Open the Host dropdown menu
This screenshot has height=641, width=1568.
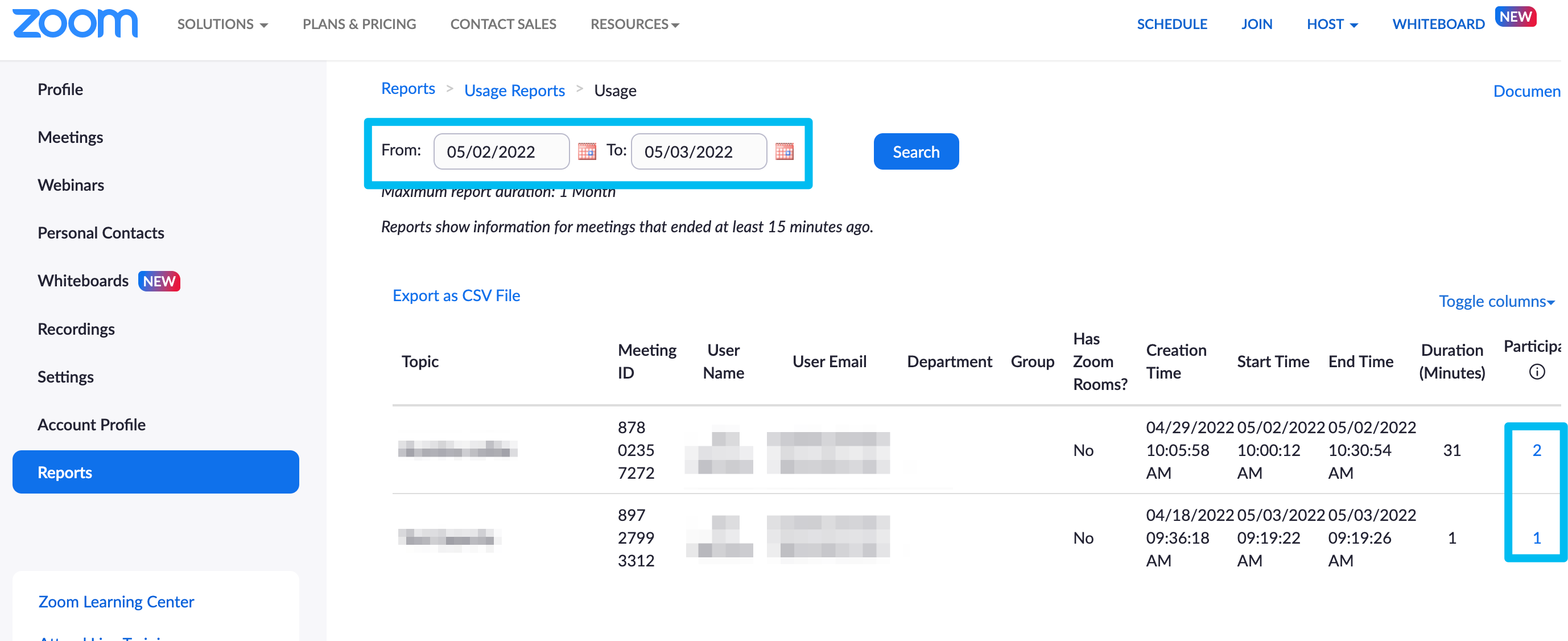(1332, 24)
